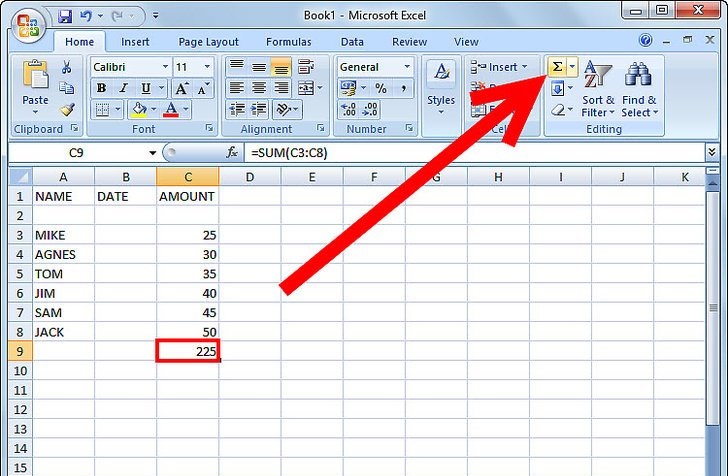Center text horizontally

[x=259, y=88]
